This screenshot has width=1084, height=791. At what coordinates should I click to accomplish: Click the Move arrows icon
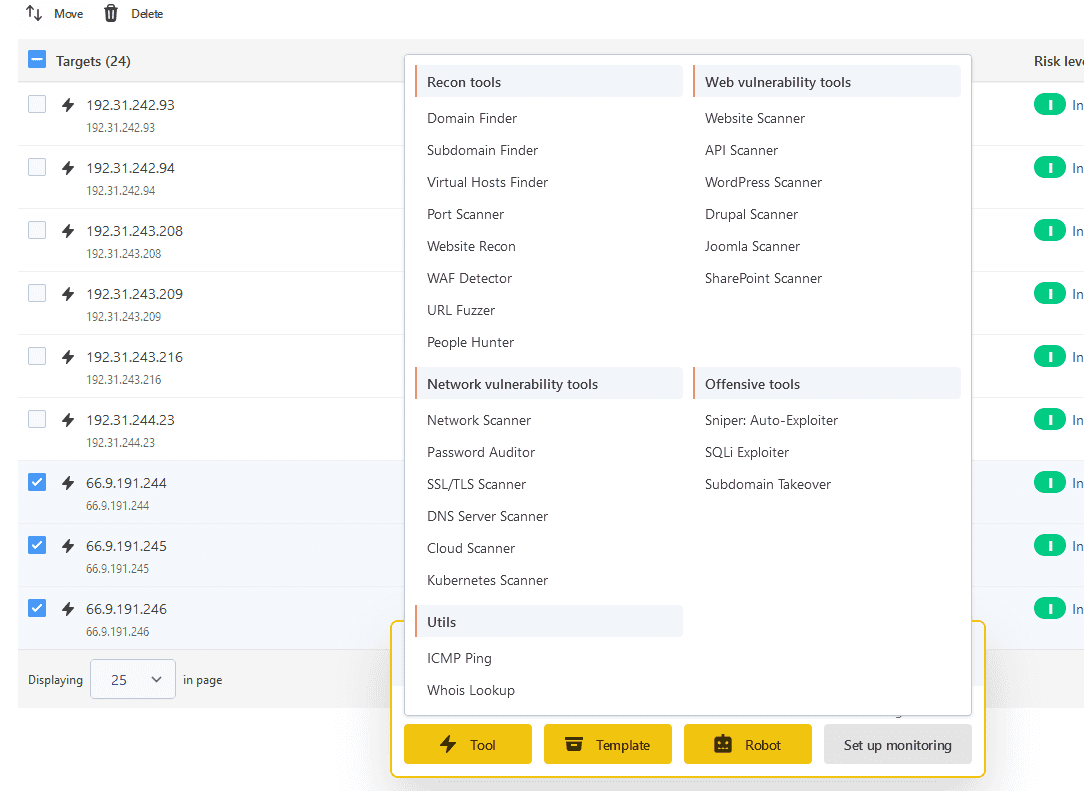pyautogui.click(x=34, y=13)
